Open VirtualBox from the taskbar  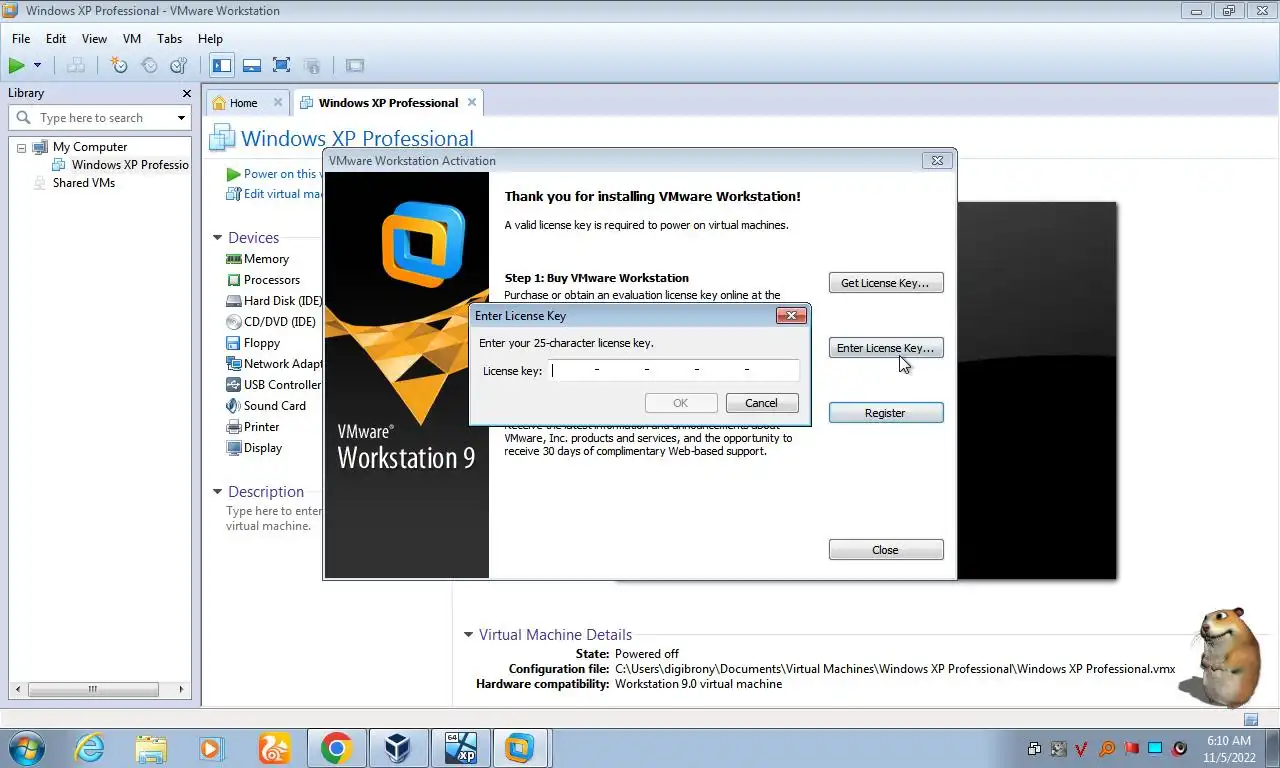398,748
